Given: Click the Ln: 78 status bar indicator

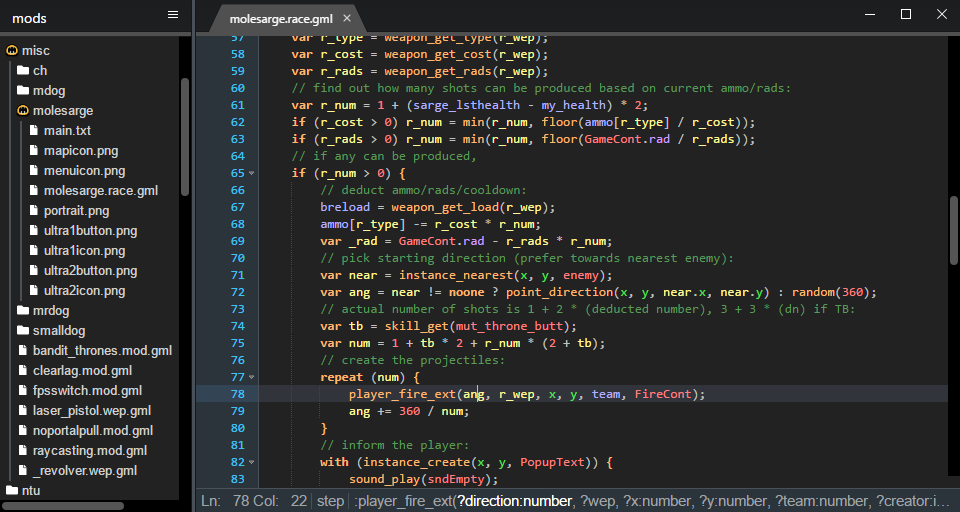Looking at the screenshot, I should pyautogui.click(x=227, y=500).
